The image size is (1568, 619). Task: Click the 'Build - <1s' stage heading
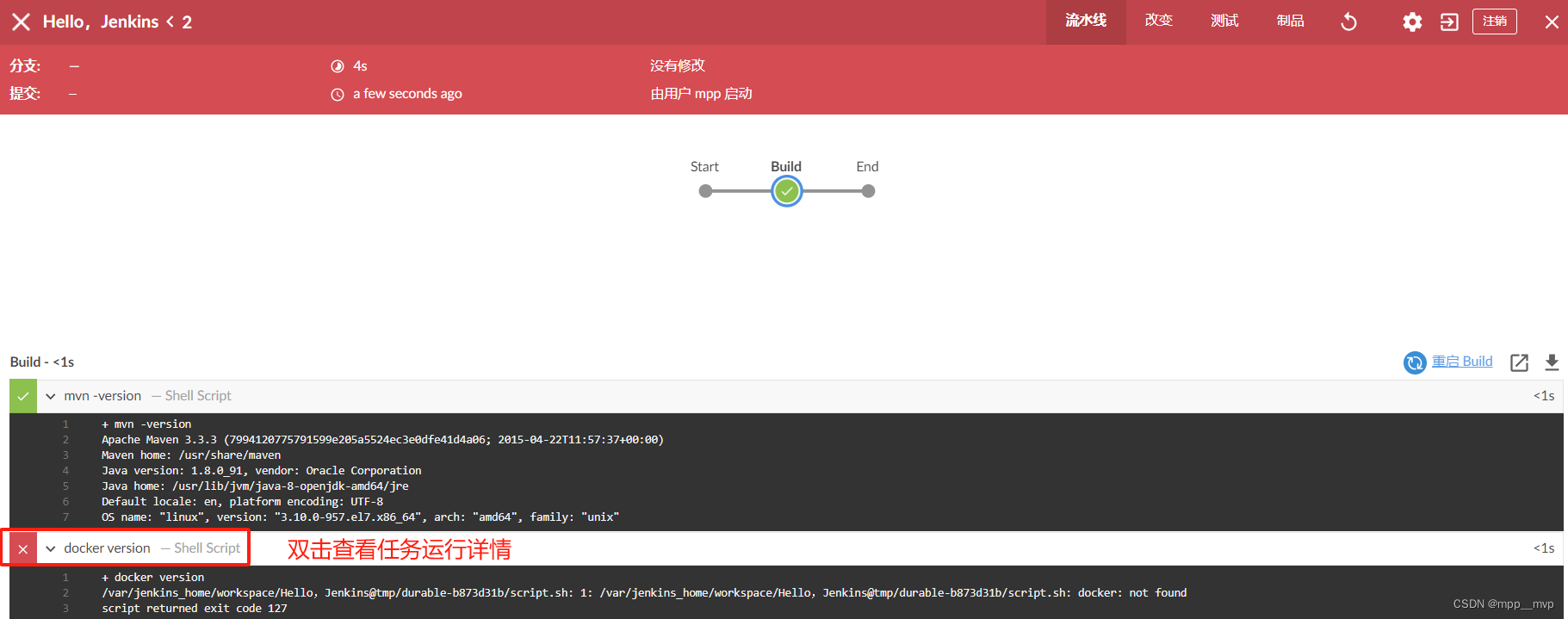pos(42,362)
